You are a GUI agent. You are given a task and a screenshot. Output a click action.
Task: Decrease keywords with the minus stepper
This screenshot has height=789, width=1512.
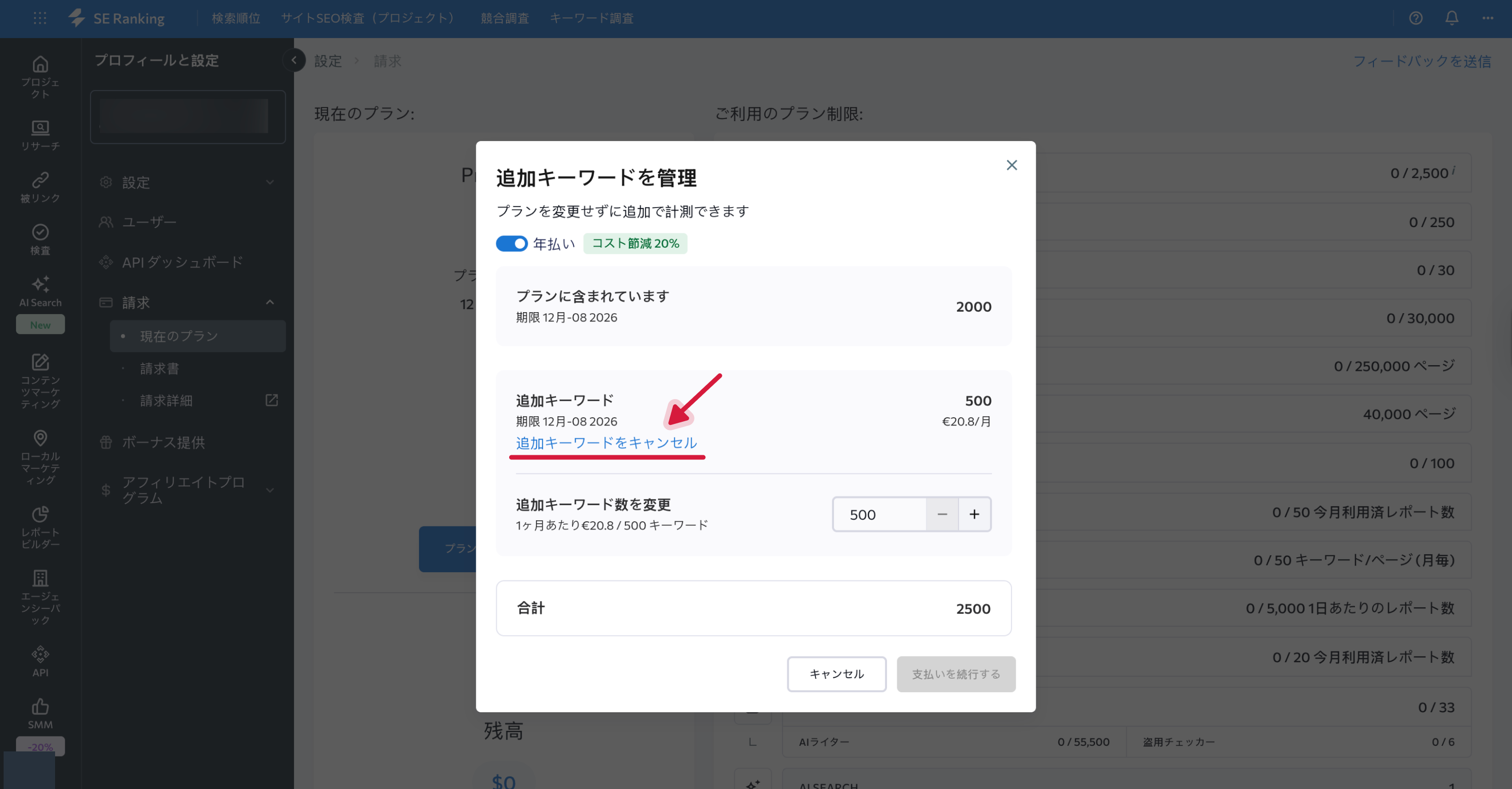click(x=942, y=514)
